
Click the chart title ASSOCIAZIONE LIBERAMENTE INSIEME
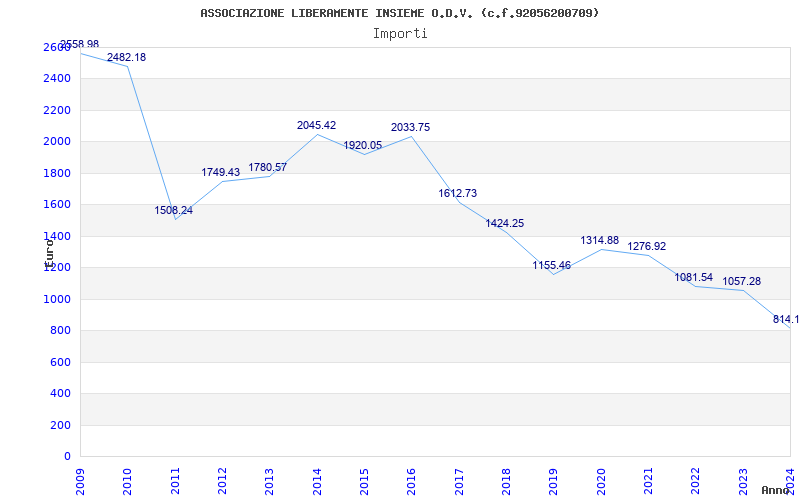point(400,13)
